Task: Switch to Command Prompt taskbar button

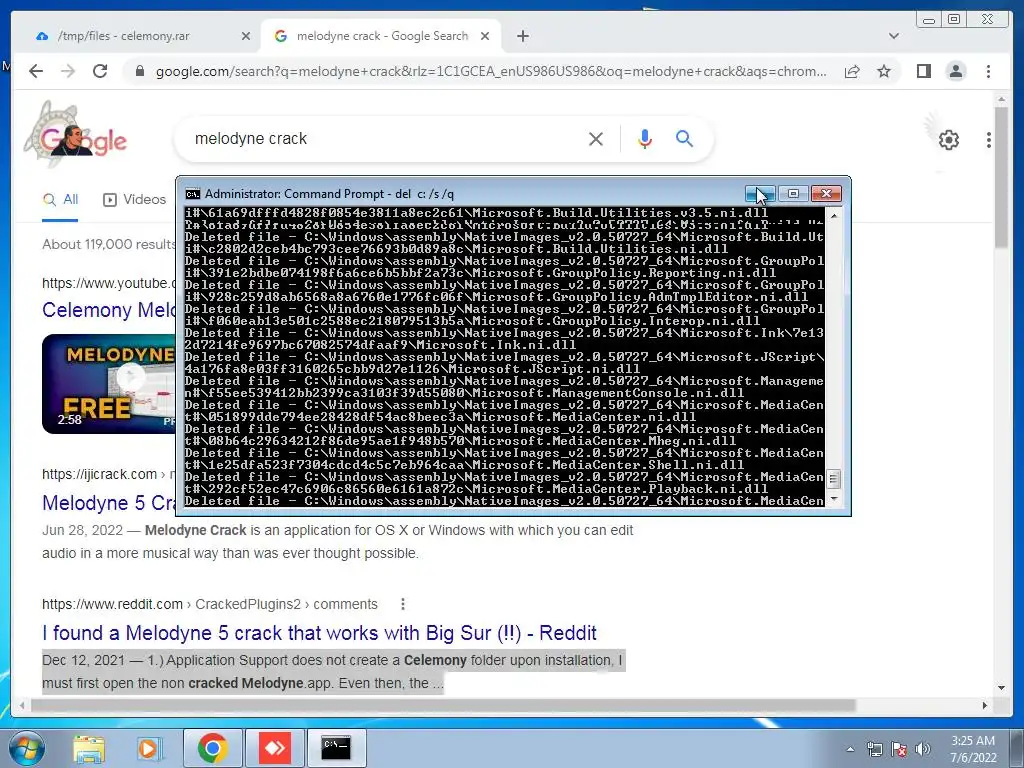Action: (x=336, y=748)
